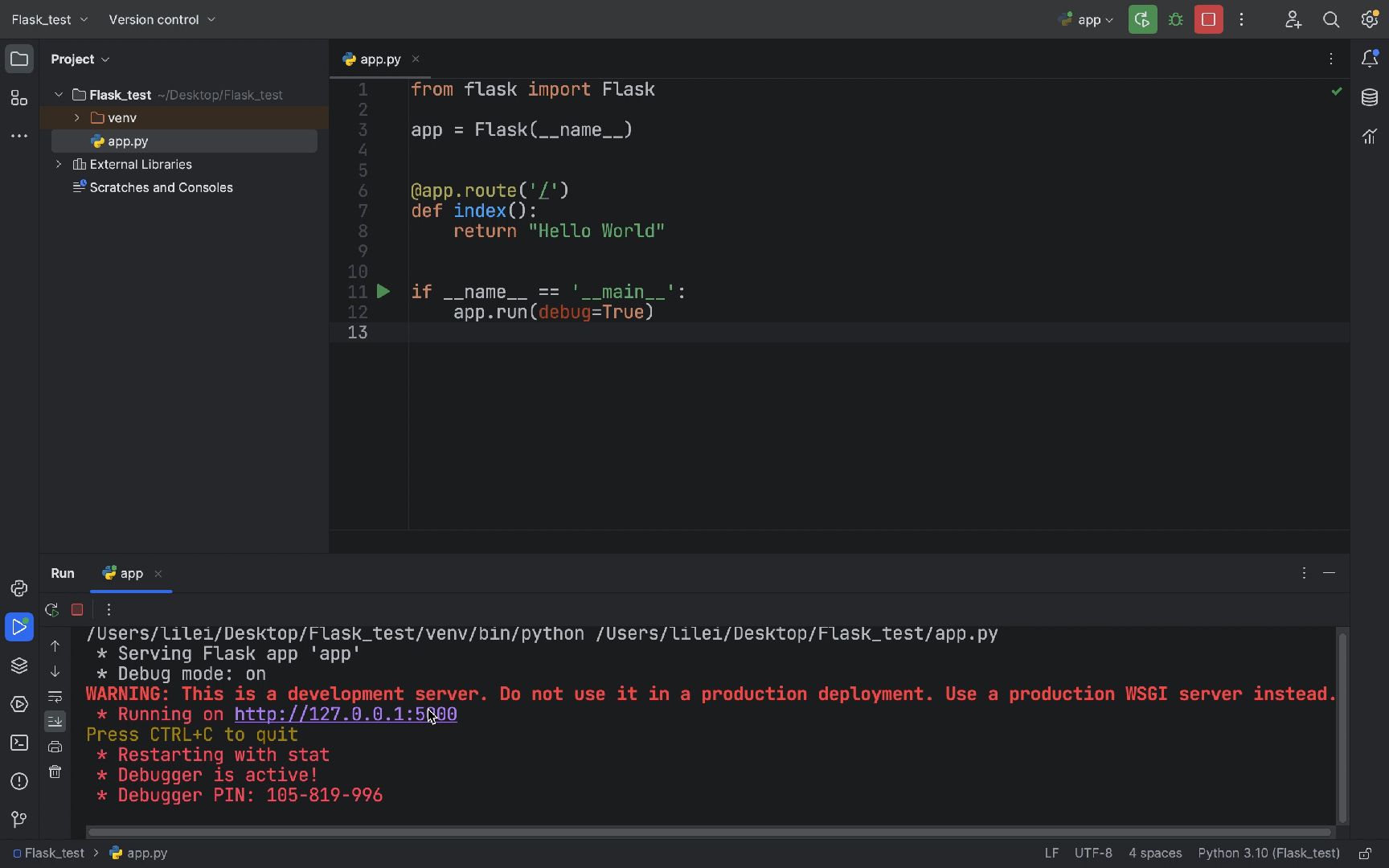This screenshot has height=868, width=1389.
Task: Expand External Libraries in project tree
Action: tap(59, 165)
